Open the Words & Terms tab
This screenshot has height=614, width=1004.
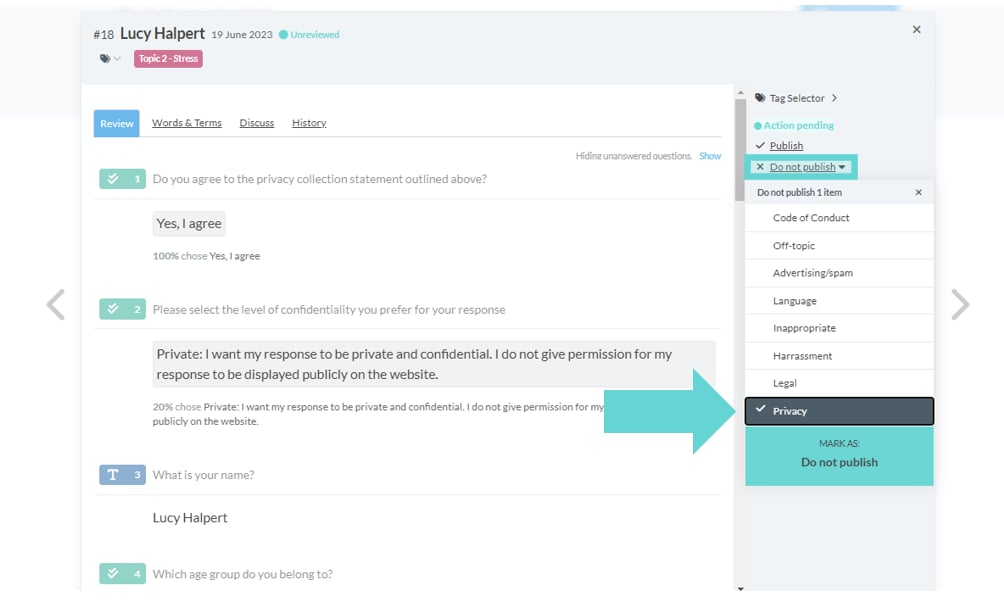click(x=186, y=123)
